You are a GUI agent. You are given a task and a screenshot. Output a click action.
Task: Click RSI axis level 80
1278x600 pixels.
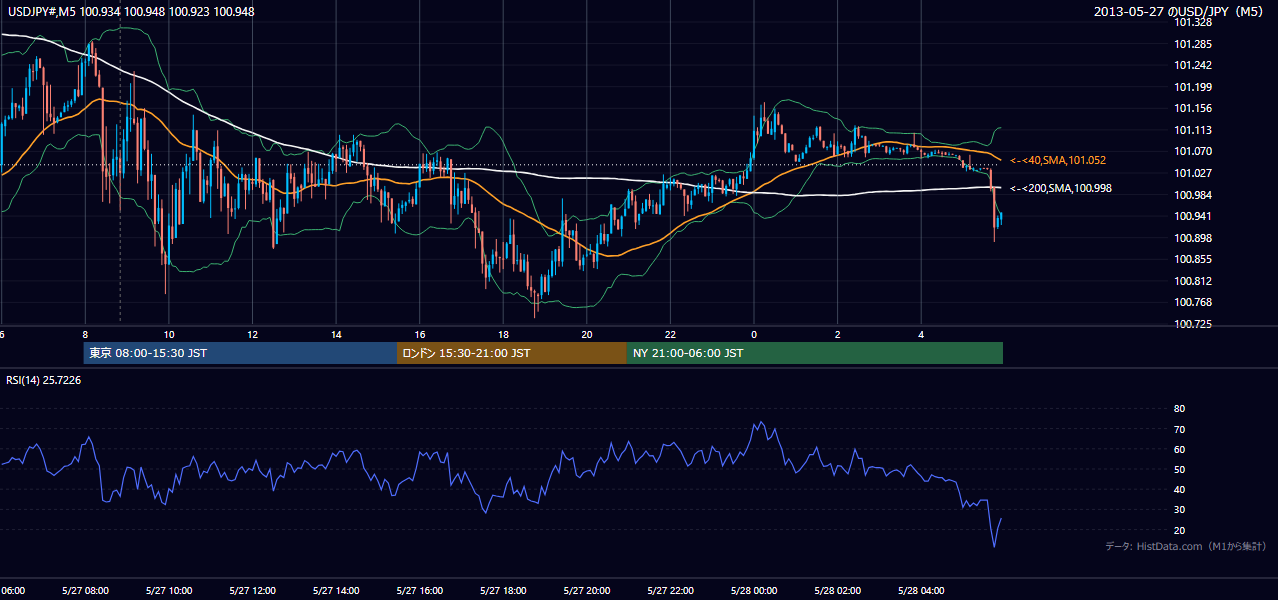[x=1179, y=409]
